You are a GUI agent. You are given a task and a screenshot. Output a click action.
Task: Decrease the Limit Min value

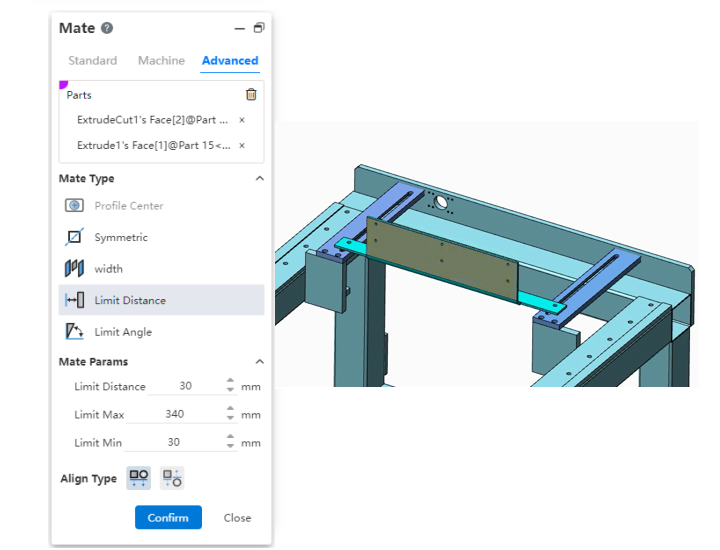230,446
